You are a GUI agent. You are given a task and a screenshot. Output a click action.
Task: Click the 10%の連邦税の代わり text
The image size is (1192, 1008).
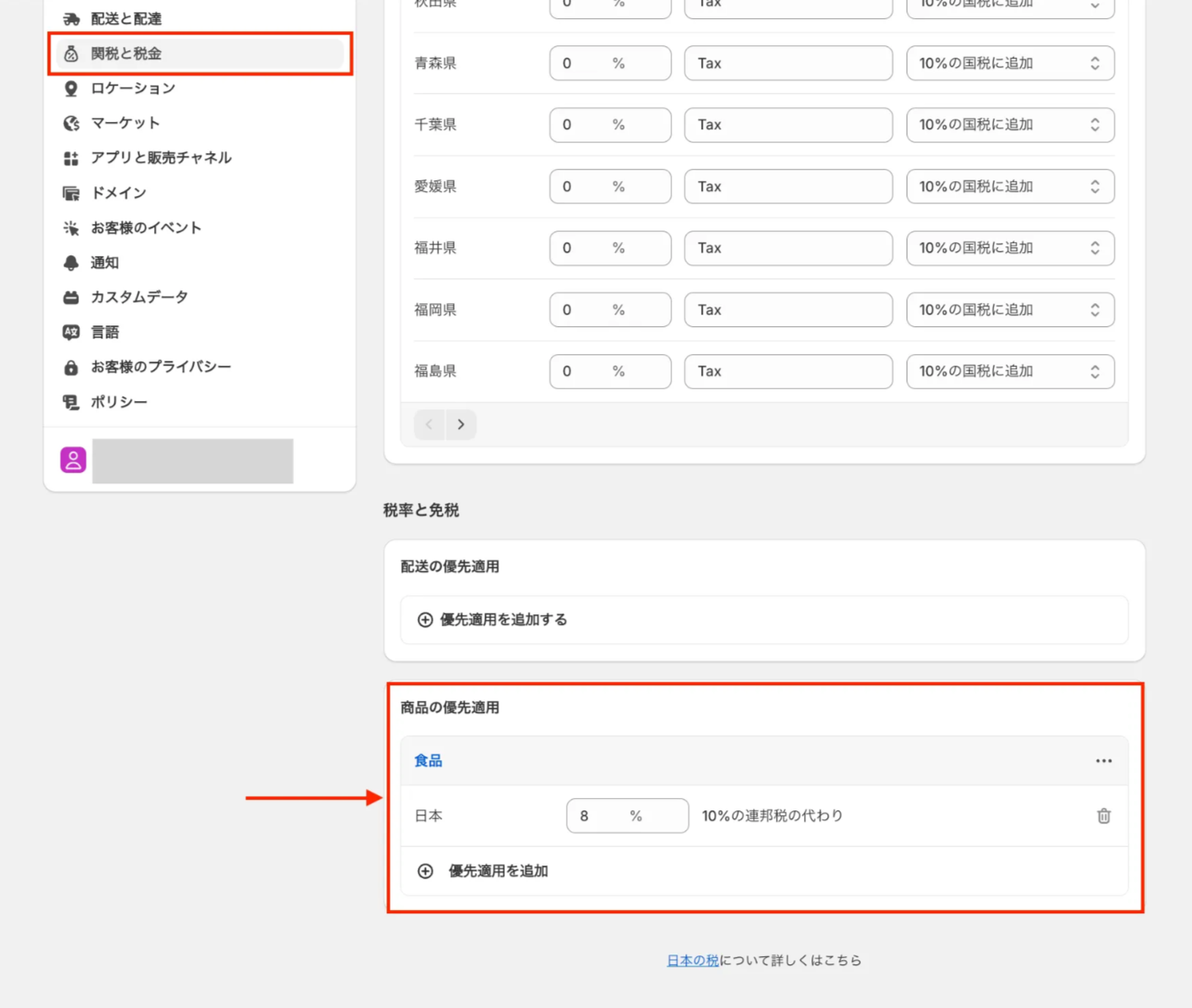(x=773, y=816)
